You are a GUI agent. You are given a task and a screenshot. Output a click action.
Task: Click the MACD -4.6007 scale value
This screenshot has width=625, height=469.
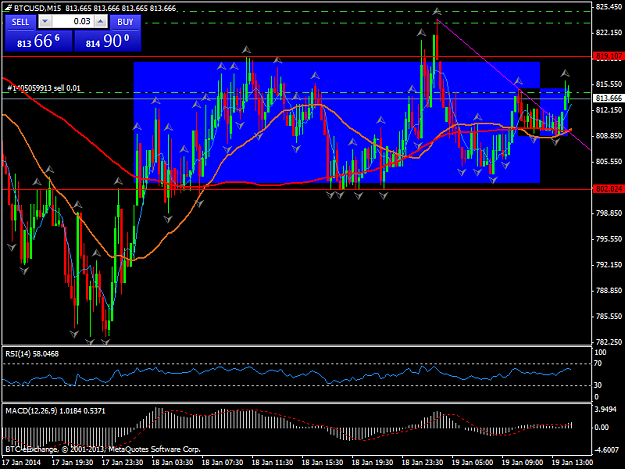[606, 450]
